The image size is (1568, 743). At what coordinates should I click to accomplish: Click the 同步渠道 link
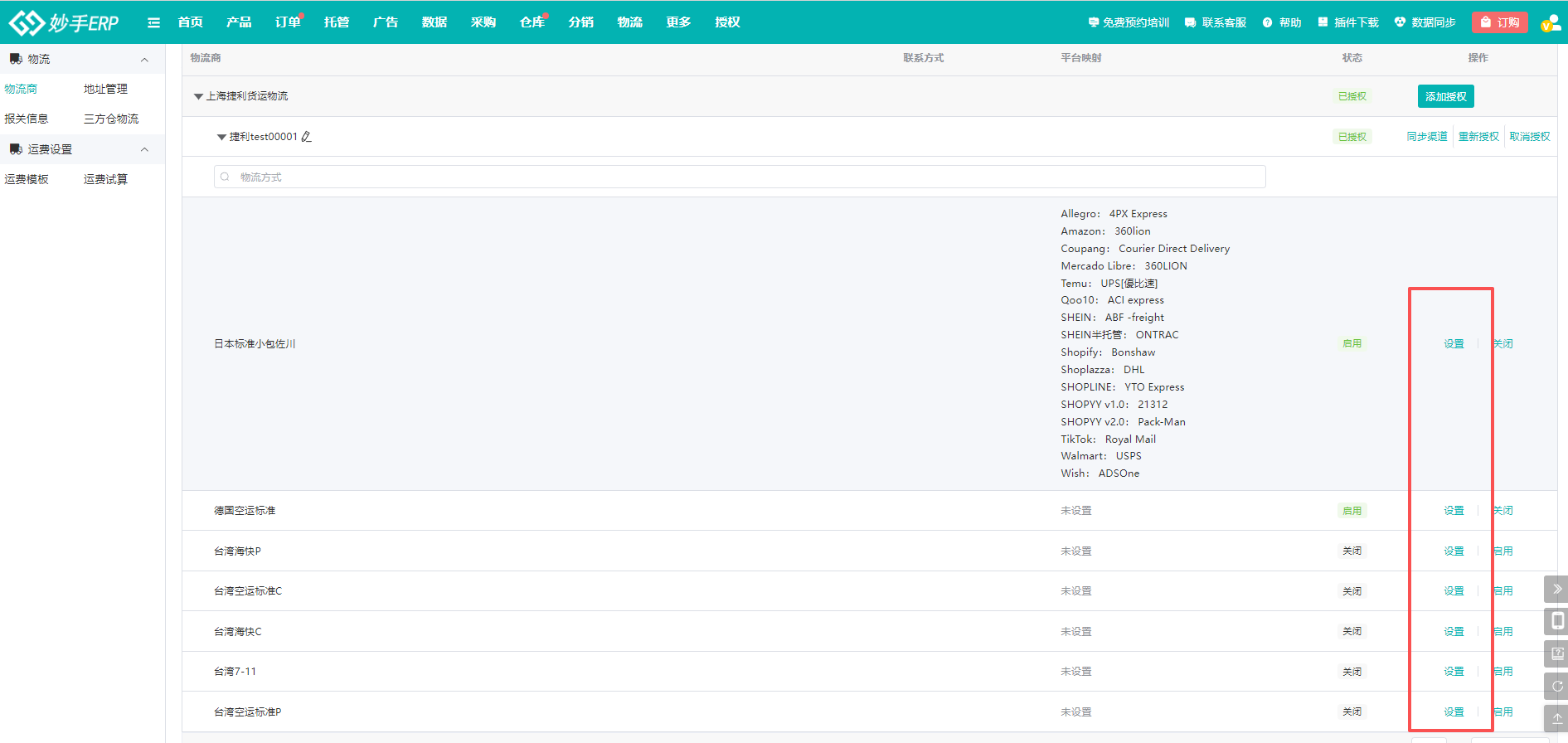[1426, 137]
